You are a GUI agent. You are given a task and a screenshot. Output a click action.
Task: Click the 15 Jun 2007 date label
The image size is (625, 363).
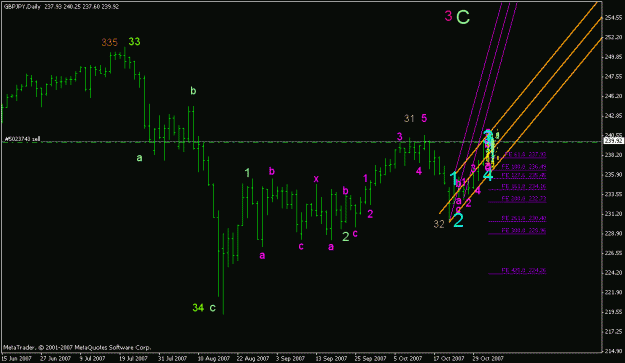[16, 358]
